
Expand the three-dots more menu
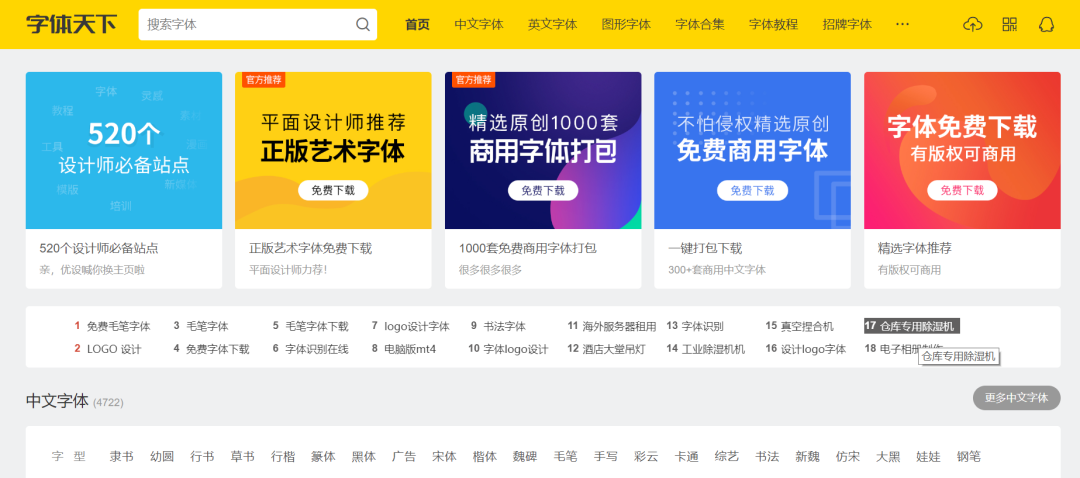902,24
